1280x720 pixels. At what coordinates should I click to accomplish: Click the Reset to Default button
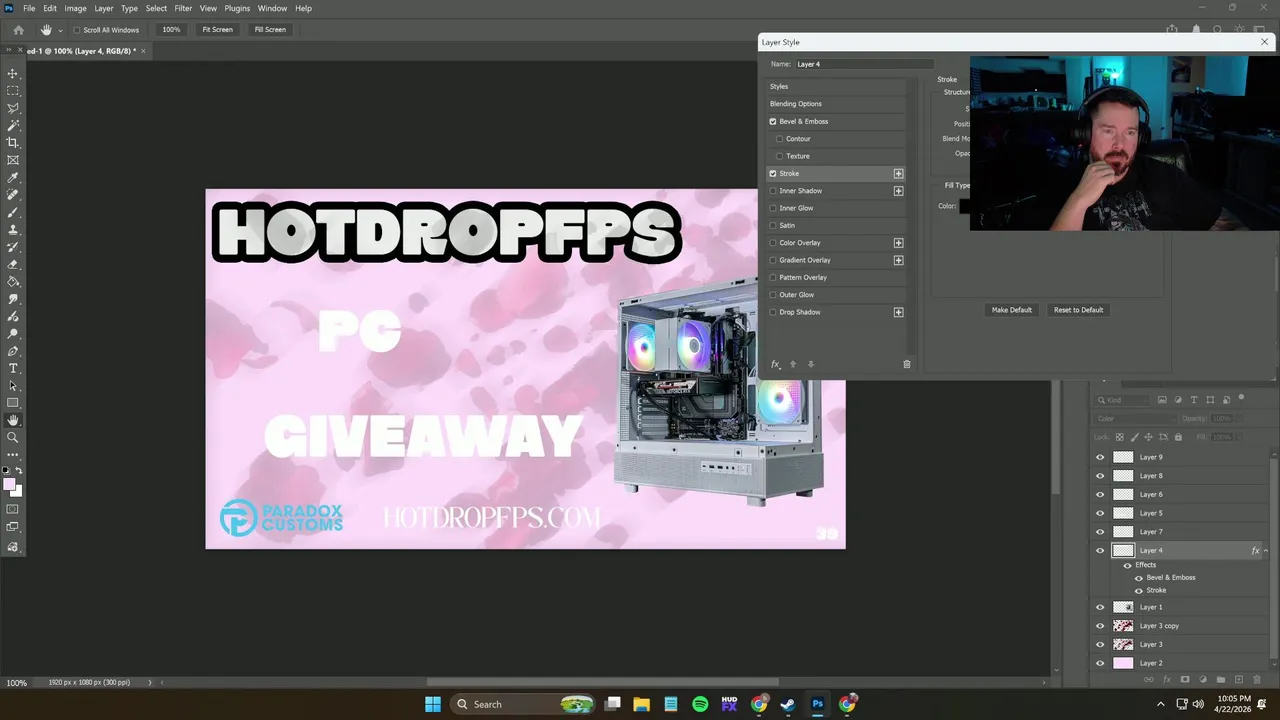1078,310
